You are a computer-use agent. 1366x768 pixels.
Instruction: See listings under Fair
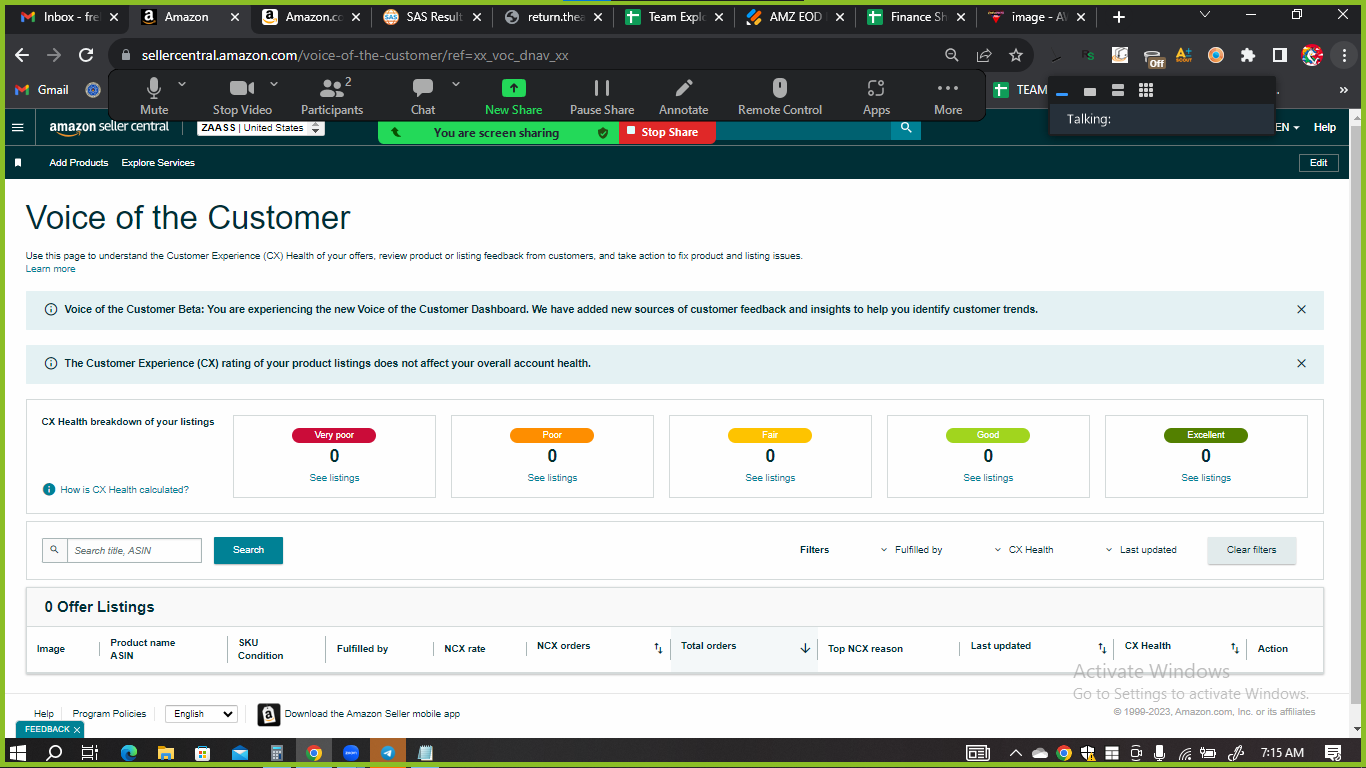pos(770,478)
